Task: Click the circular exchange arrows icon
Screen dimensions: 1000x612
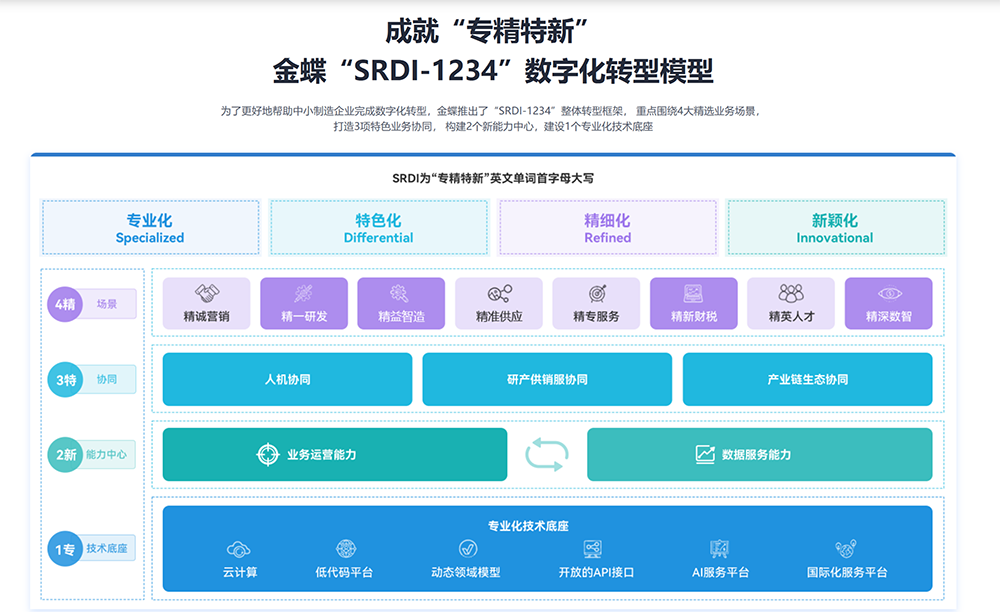Action: tap(547, 455)
